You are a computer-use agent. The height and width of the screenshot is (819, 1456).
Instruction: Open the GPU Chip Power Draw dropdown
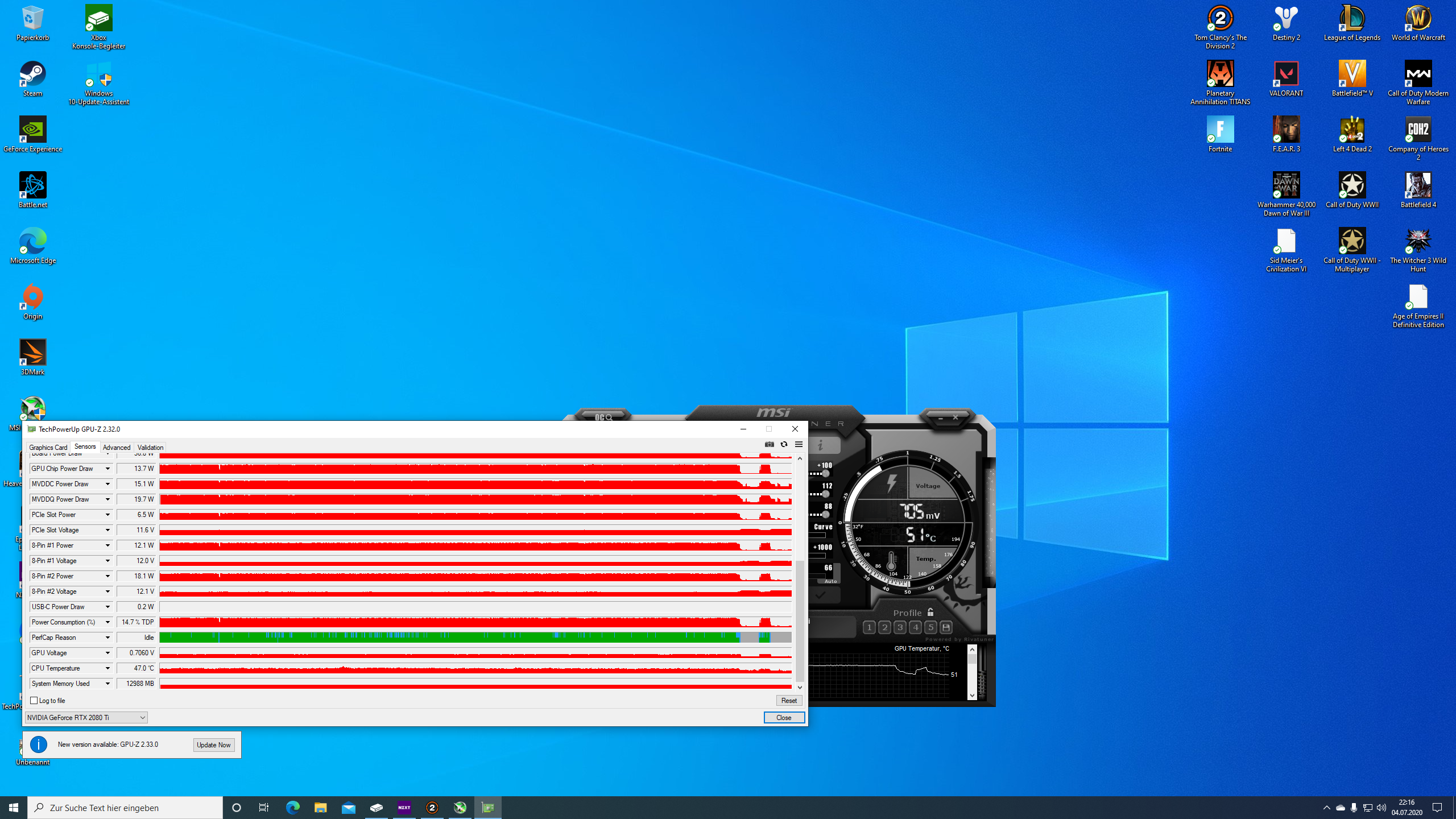(107, 469)
